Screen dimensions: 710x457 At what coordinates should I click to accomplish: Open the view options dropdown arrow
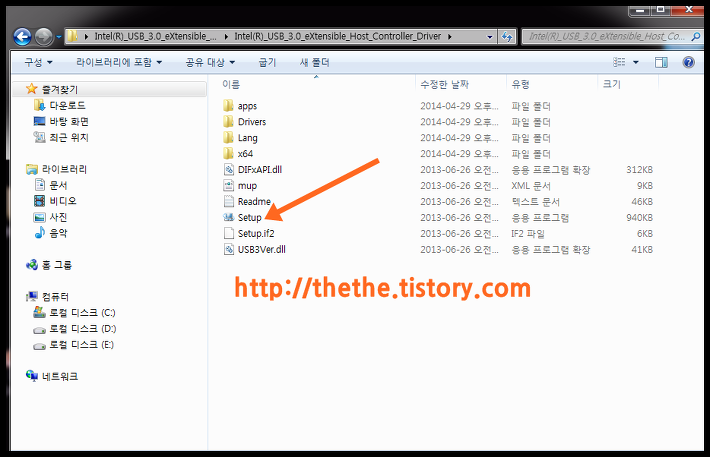click(x=636, y=62)
